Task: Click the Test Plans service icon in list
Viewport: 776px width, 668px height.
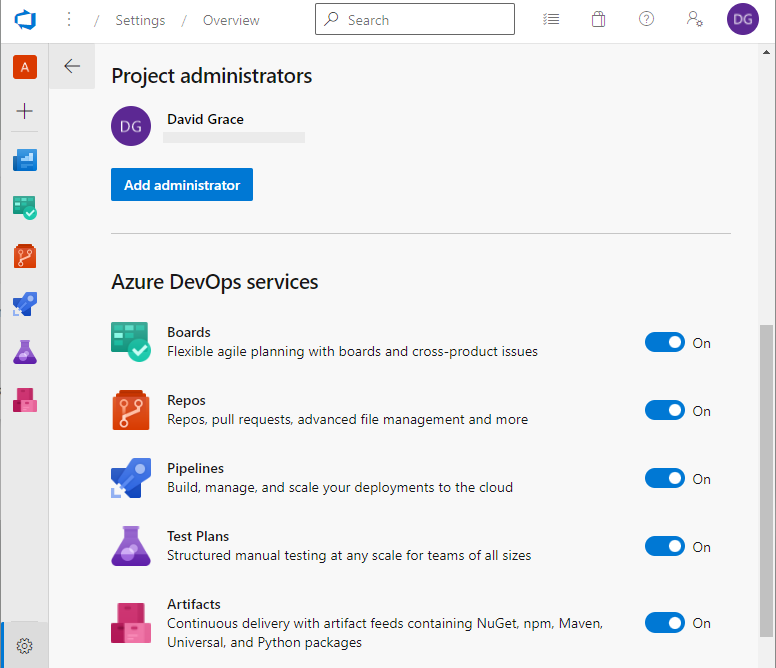Action: pyautogui.click(x=131, y=546)
